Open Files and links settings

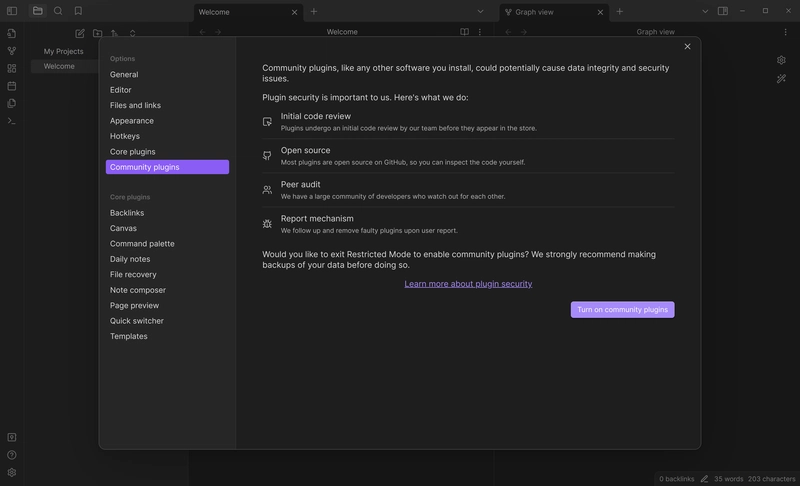(x=167, y=105)
